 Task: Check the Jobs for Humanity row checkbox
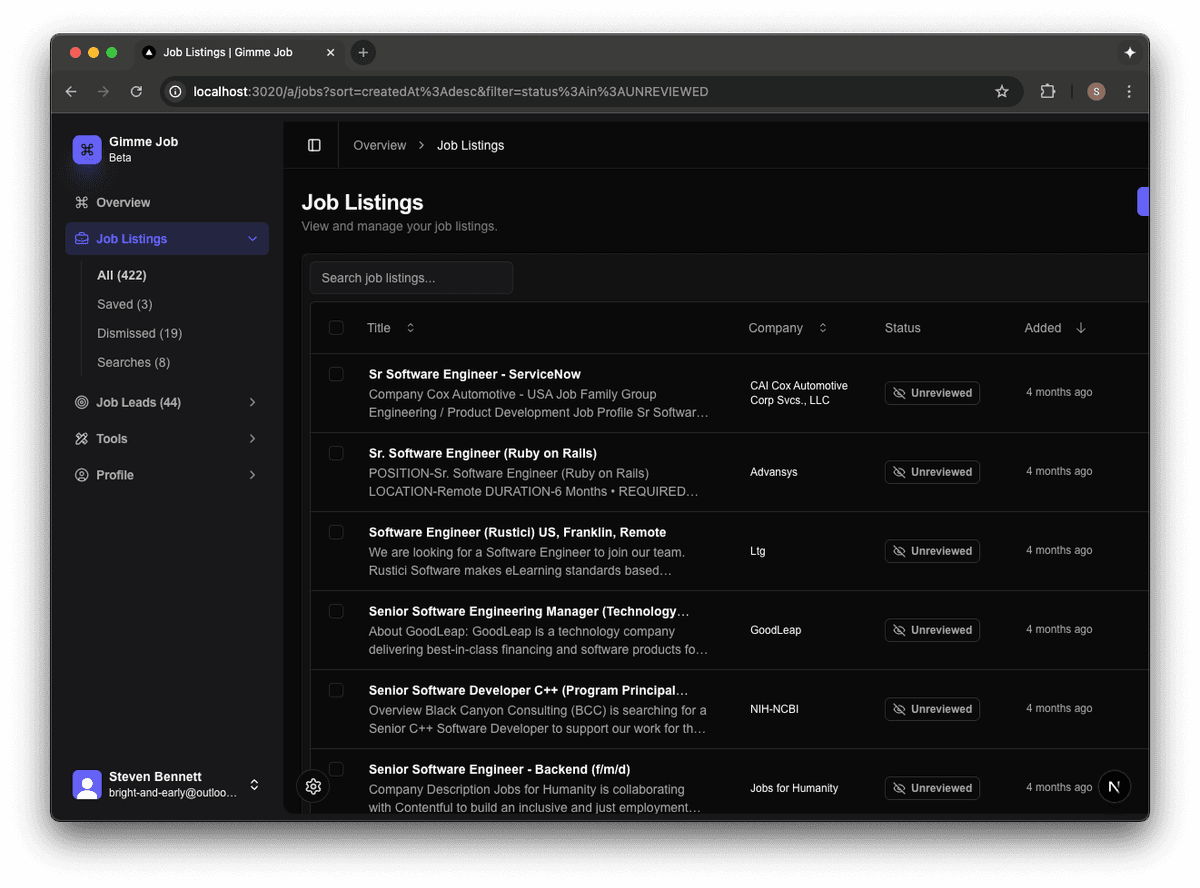pyautogui.click(x=336, y=769)
